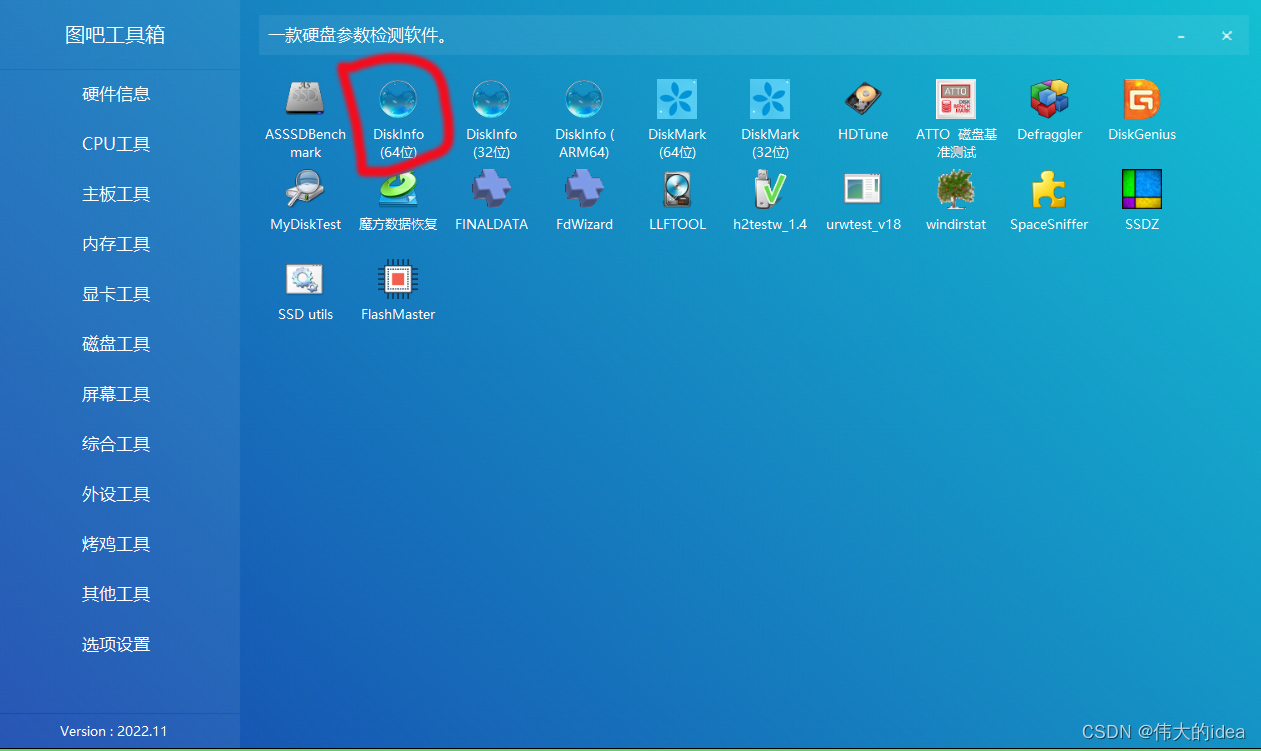Screen dimensions: 1261x751
Task: Choose 磁盘工具 in the sidebar
Action: (116, 344)
